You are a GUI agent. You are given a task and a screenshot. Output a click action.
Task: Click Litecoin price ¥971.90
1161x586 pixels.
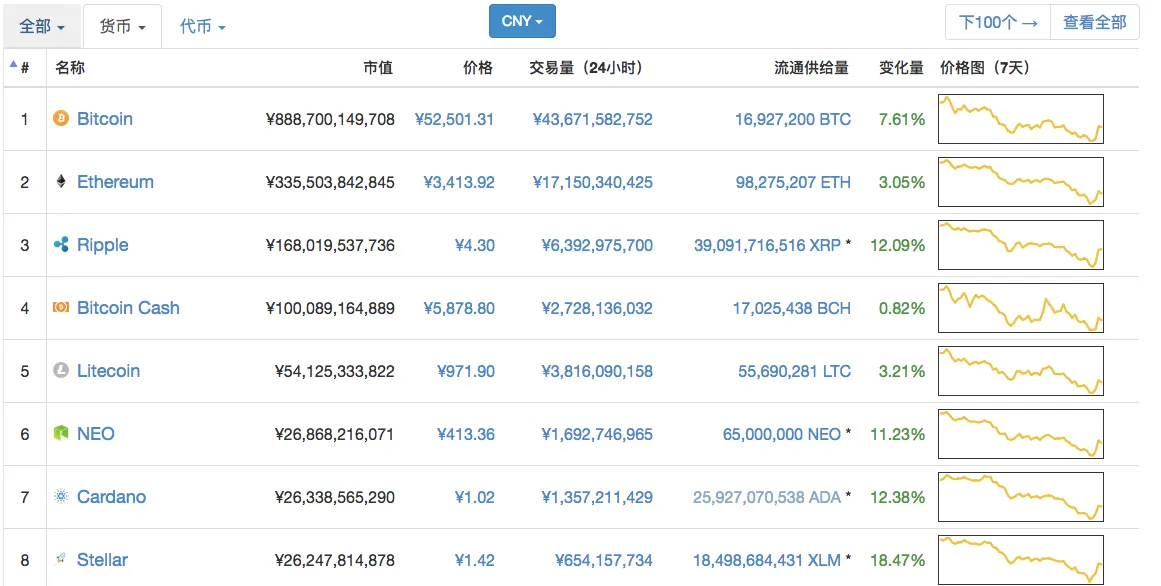[466, 371]
